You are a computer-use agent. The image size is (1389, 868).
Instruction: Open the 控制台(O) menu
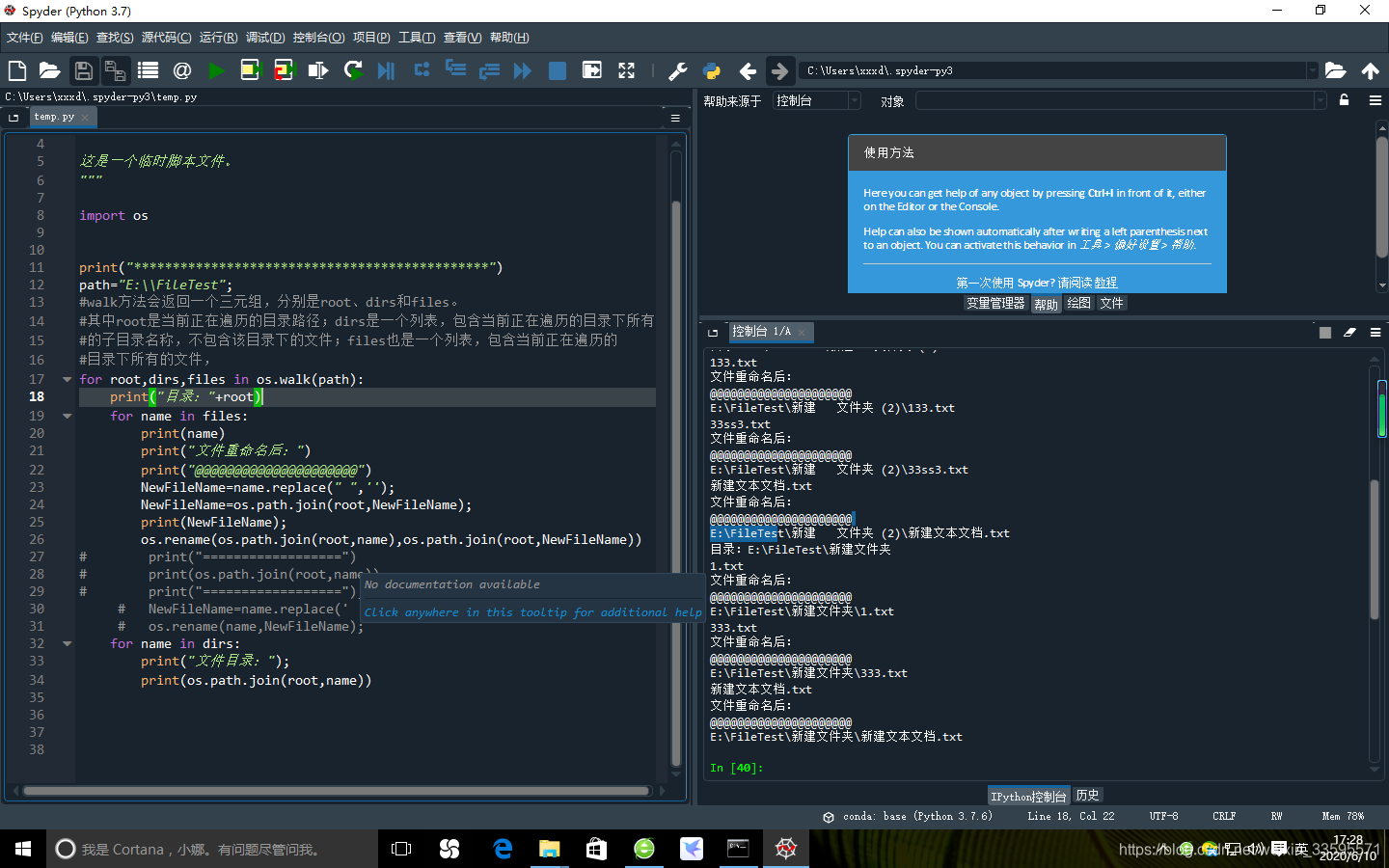[318, 38]
